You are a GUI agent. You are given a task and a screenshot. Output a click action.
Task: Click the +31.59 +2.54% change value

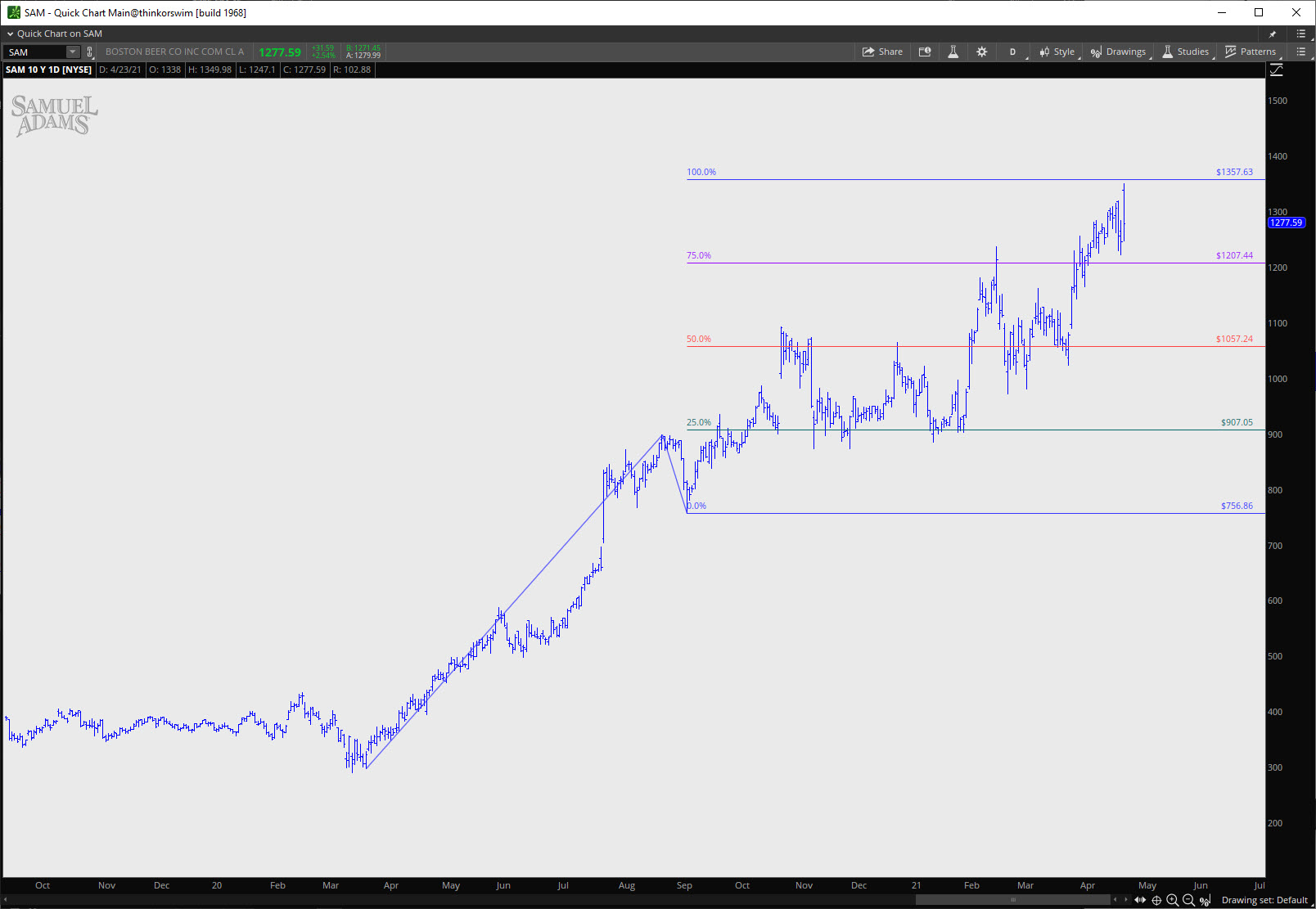323,52
